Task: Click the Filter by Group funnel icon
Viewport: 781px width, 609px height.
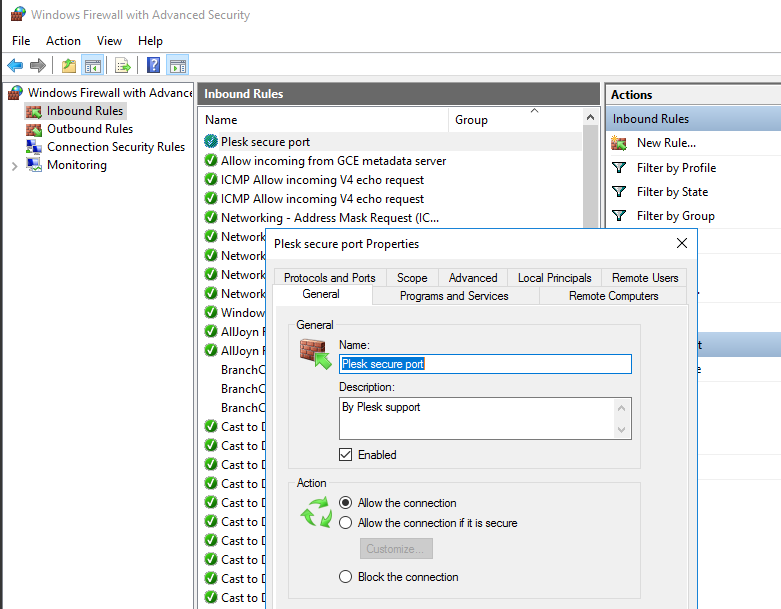Action: 619,216
